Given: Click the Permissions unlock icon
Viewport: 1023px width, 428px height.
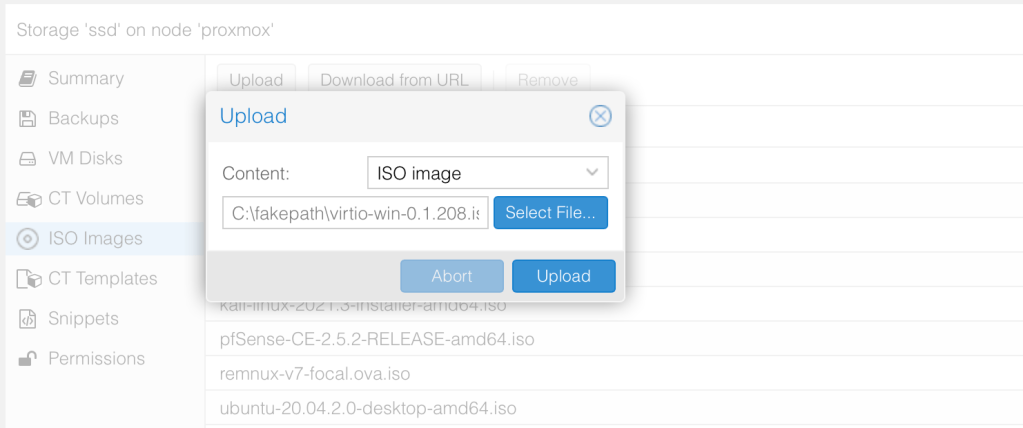Looking at the screenshot, I should pos(28,359).
